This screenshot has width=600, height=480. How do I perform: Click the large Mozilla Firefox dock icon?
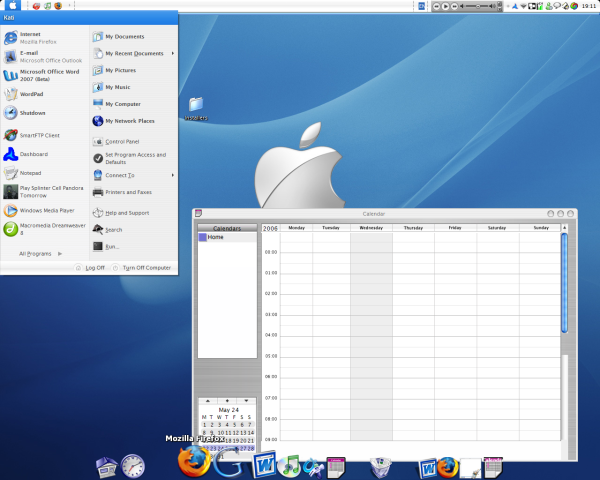pyautogui.click(x=194, y=461)
